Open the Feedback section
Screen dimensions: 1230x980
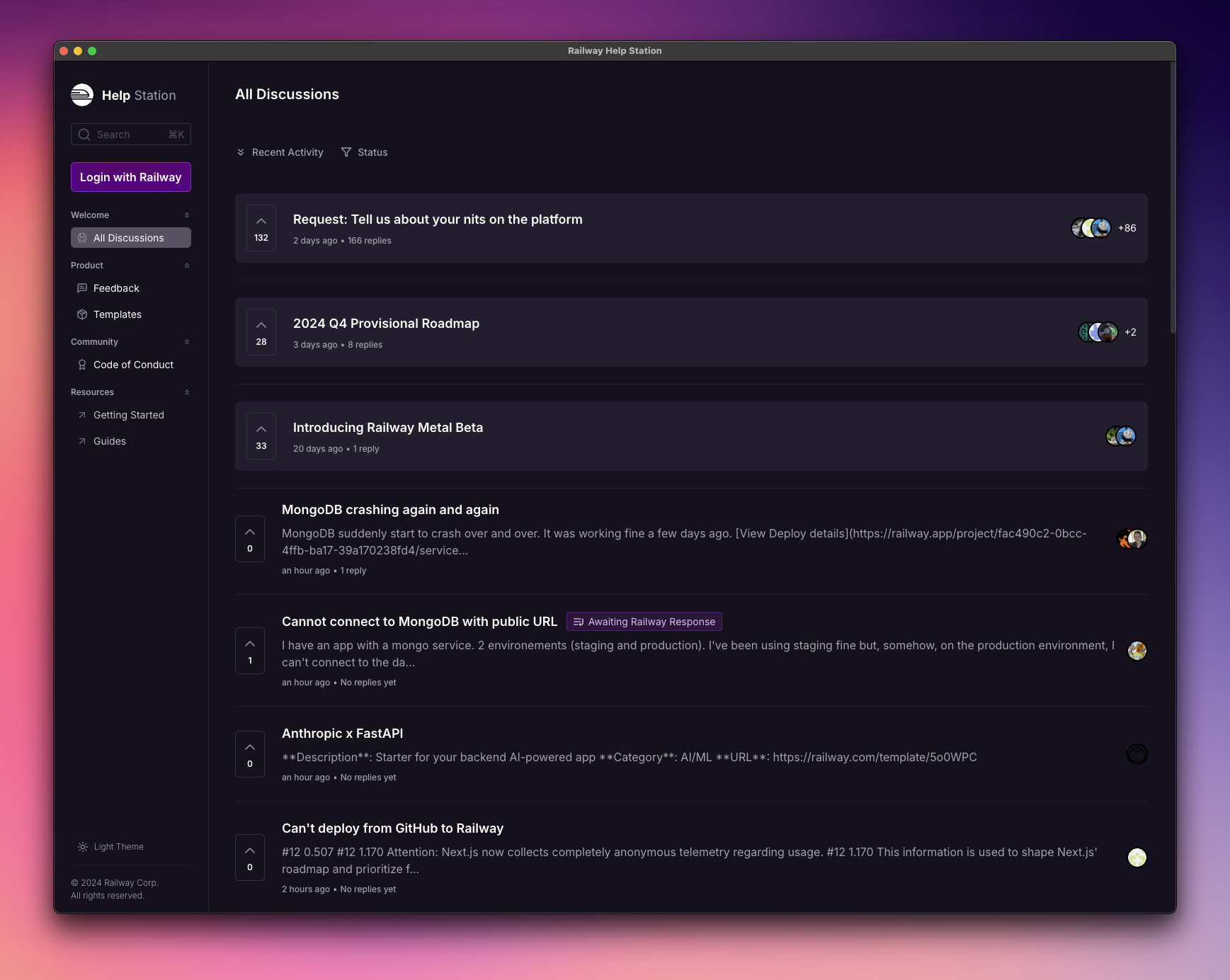[x=131, y=288]
